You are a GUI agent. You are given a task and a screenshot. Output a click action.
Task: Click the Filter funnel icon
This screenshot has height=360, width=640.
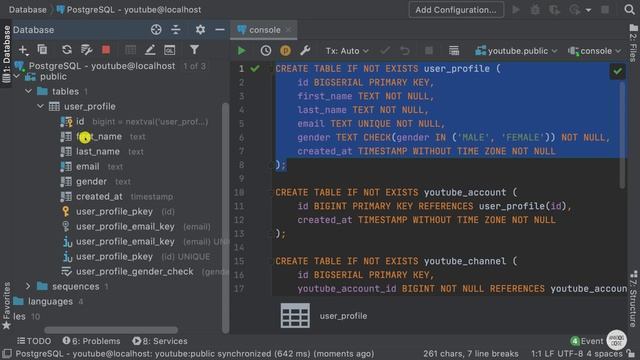tap(194, 50)
